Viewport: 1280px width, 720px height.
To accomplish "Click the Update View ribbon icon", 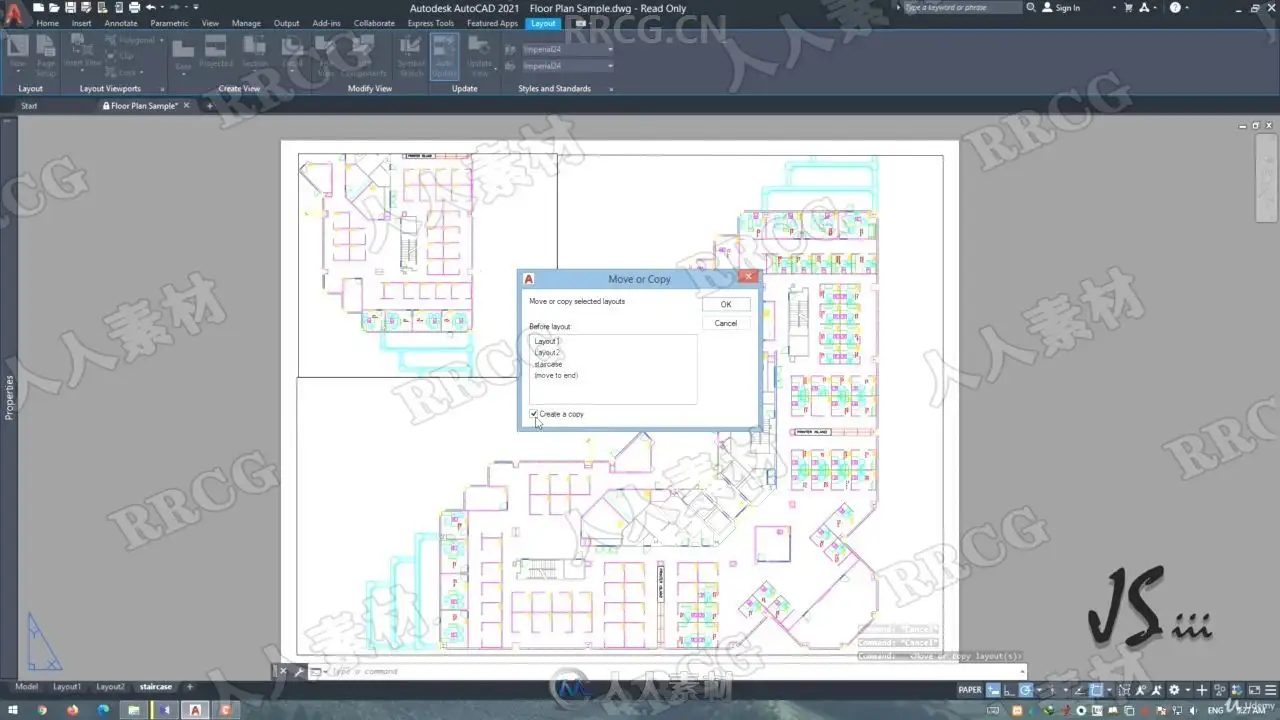I will [x=480, y=55].
